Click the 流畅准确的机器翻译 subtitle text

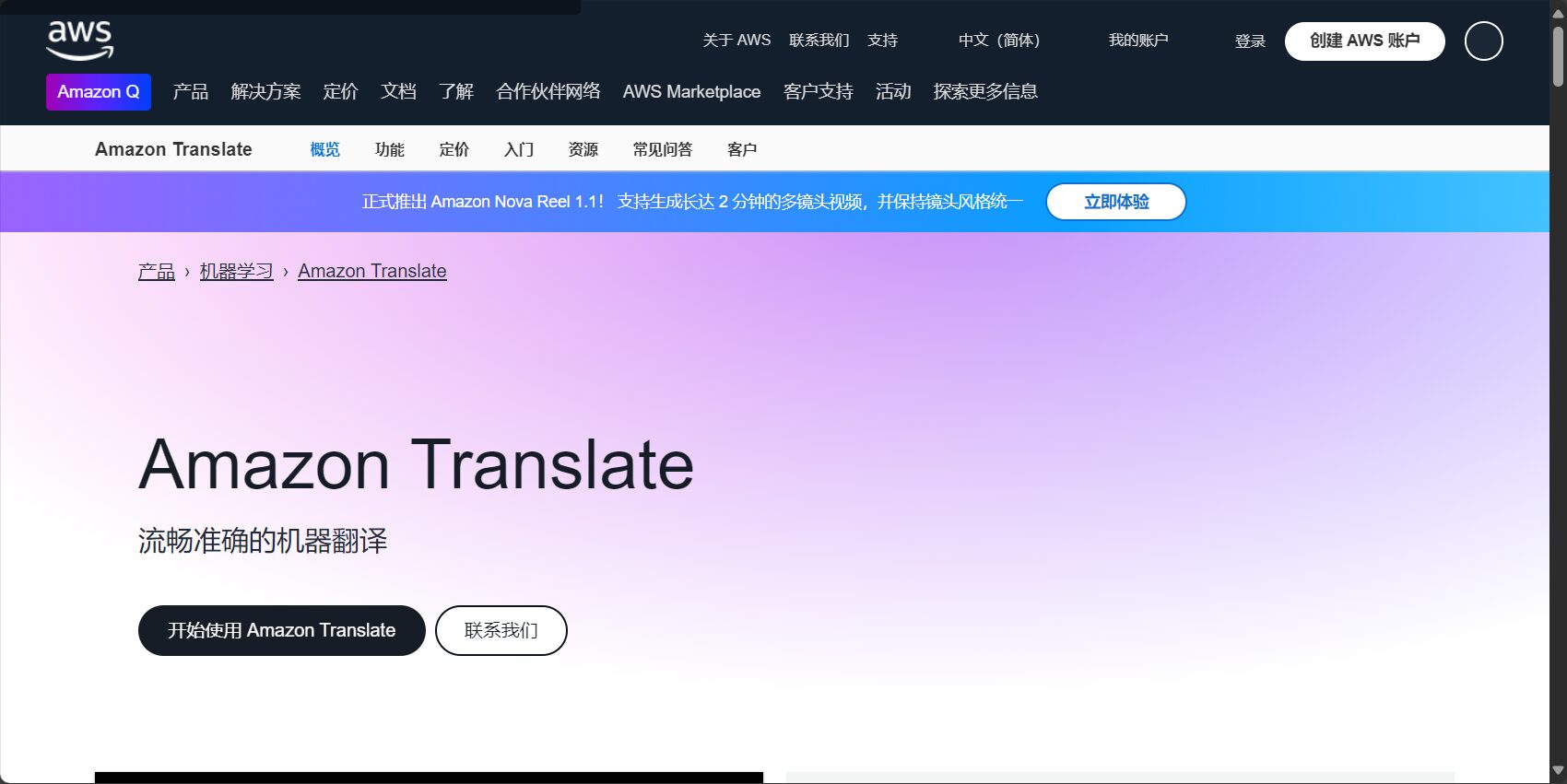263,541
